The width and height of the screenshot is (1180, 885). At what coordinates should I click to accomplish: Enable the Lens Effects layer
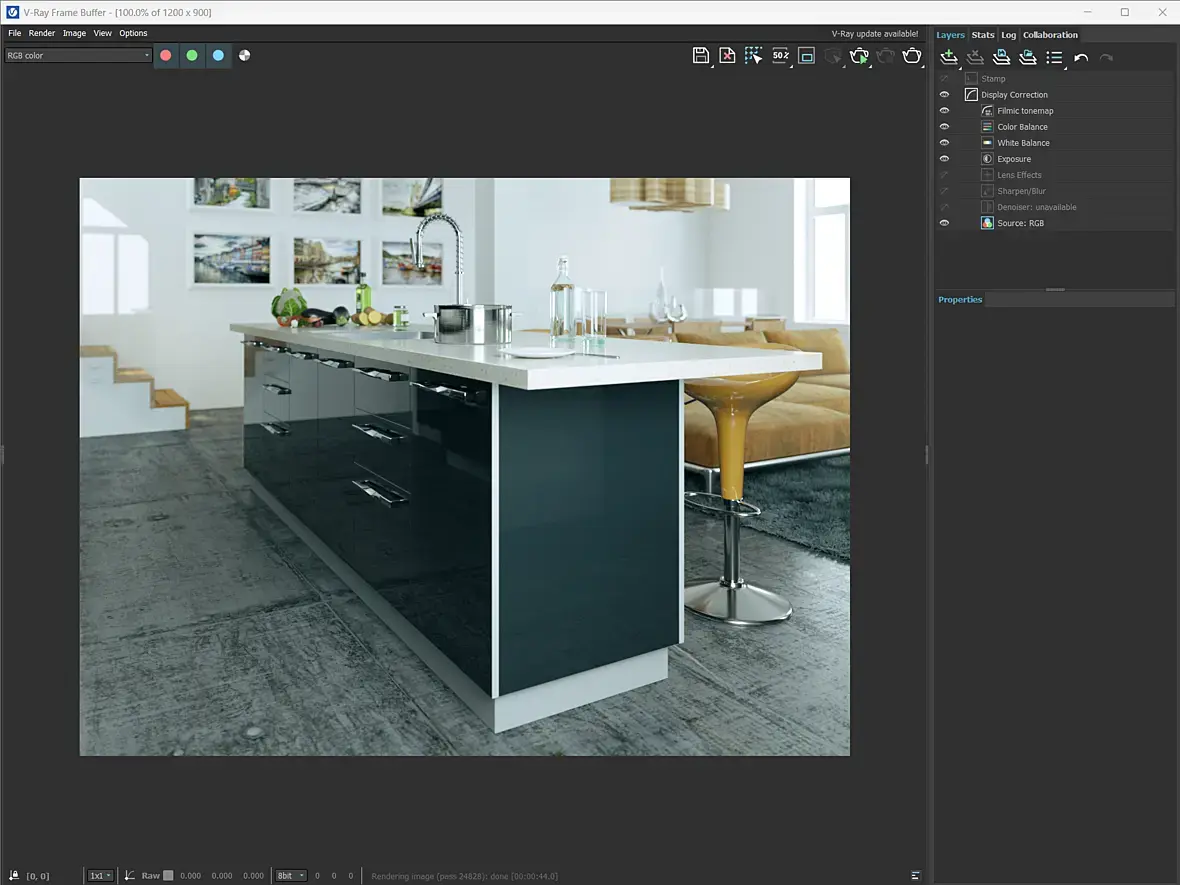pyautogui.click(x=944, y=175)
